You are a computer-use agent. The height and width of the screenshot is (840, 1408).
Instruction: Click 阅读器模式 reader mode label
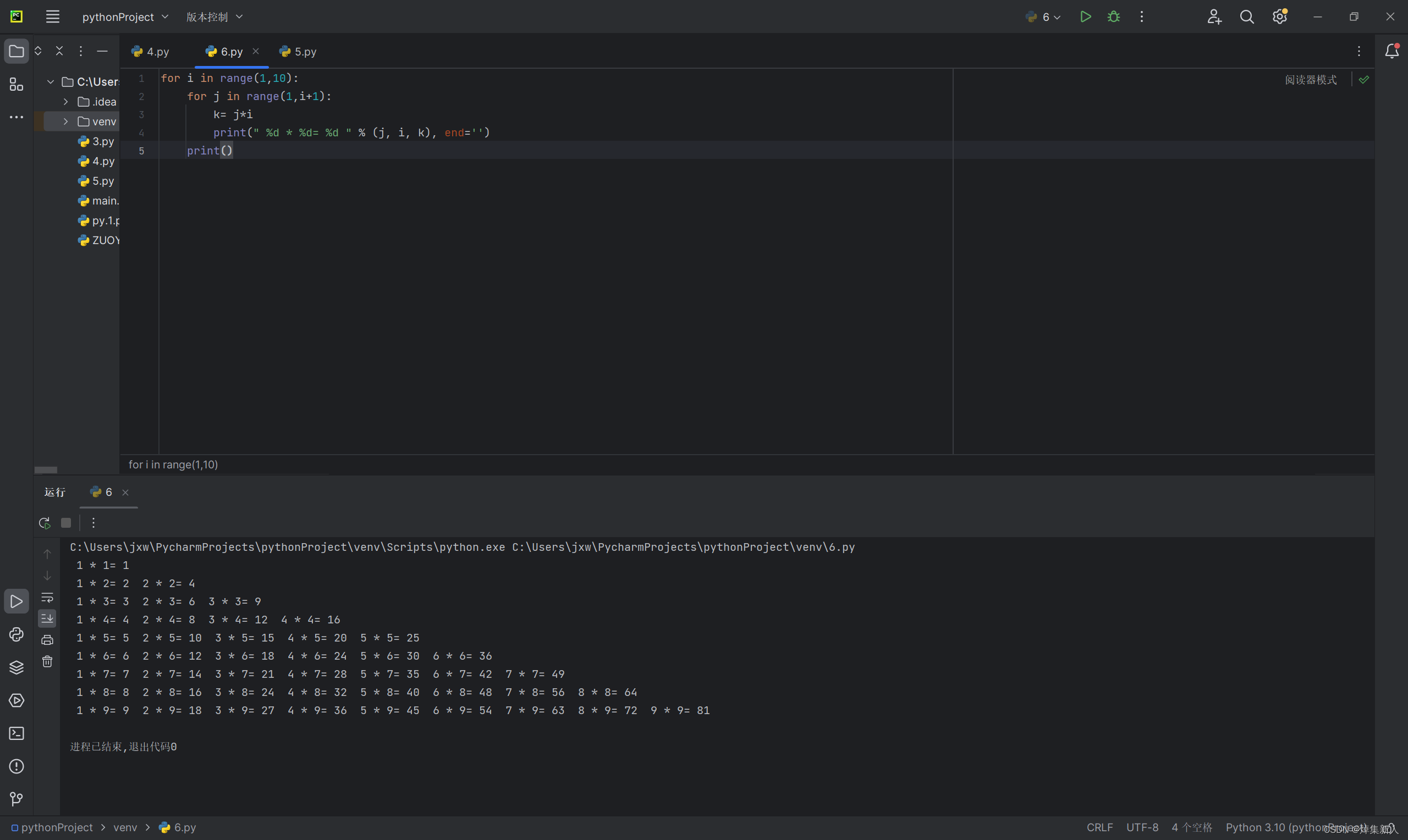pos(1310,80)
